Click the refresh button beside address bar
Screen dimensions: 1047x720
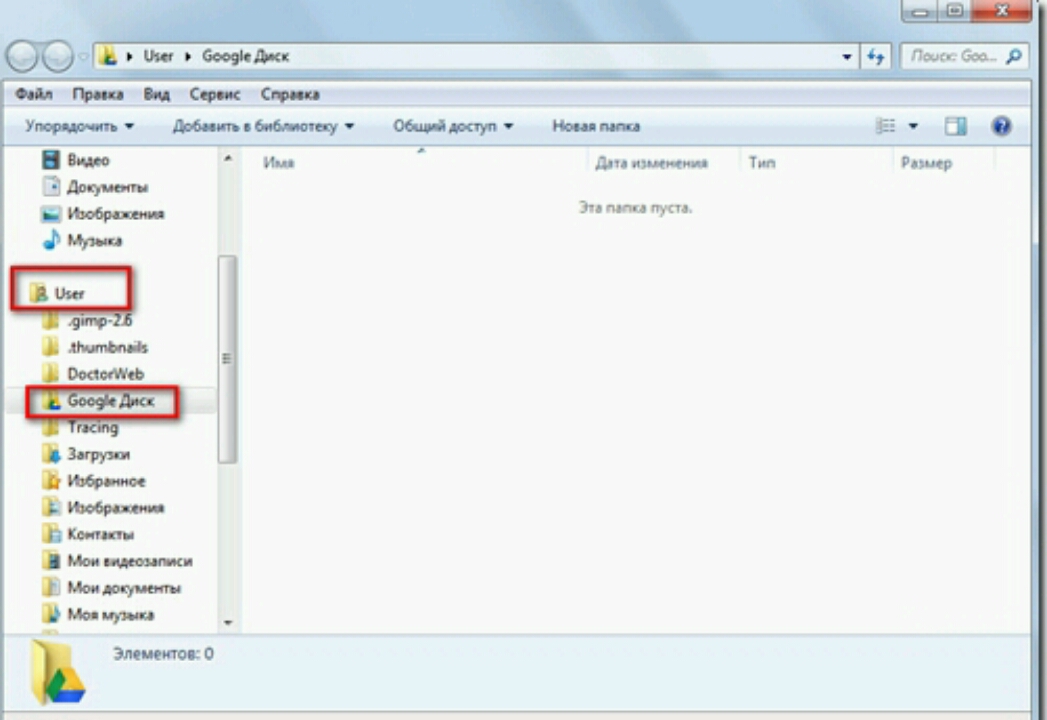876,57
